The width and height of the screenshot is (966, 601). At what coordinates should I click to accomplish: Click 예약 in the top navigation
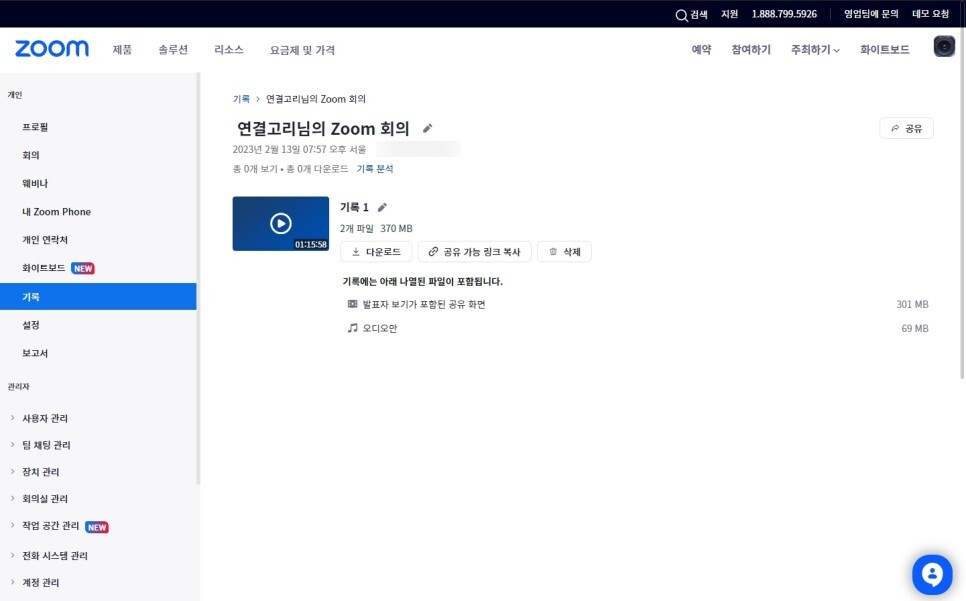click(701, 50)
